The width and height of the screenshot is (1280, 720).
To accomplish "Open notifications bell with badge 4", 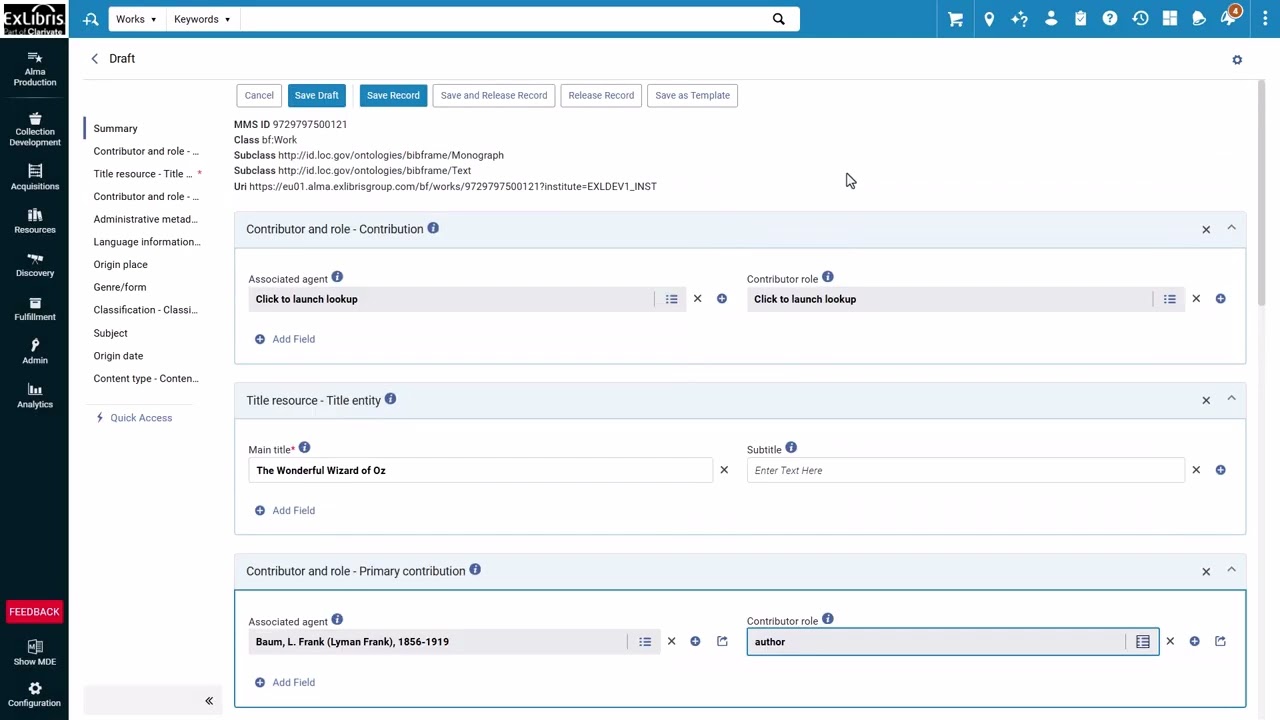I will (1229, 18).
